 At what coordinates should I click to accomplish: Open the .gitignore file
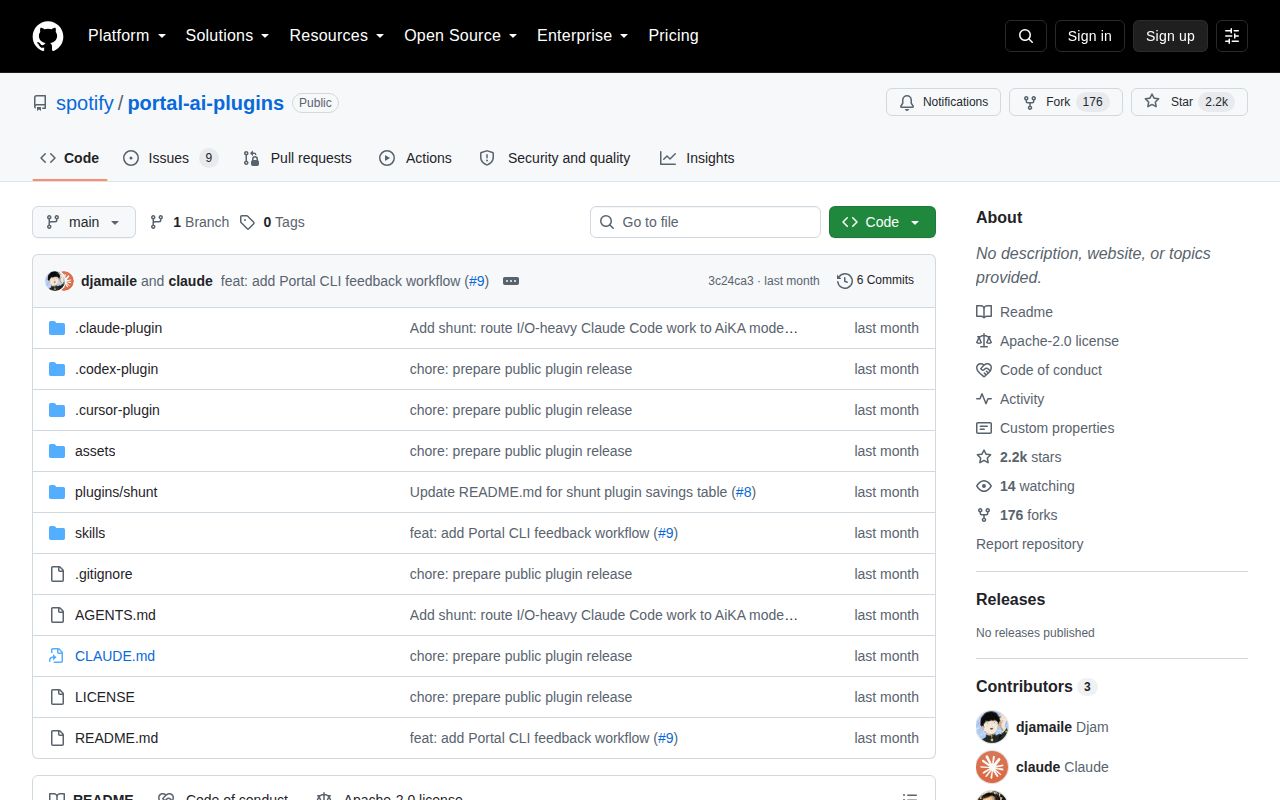103,574
